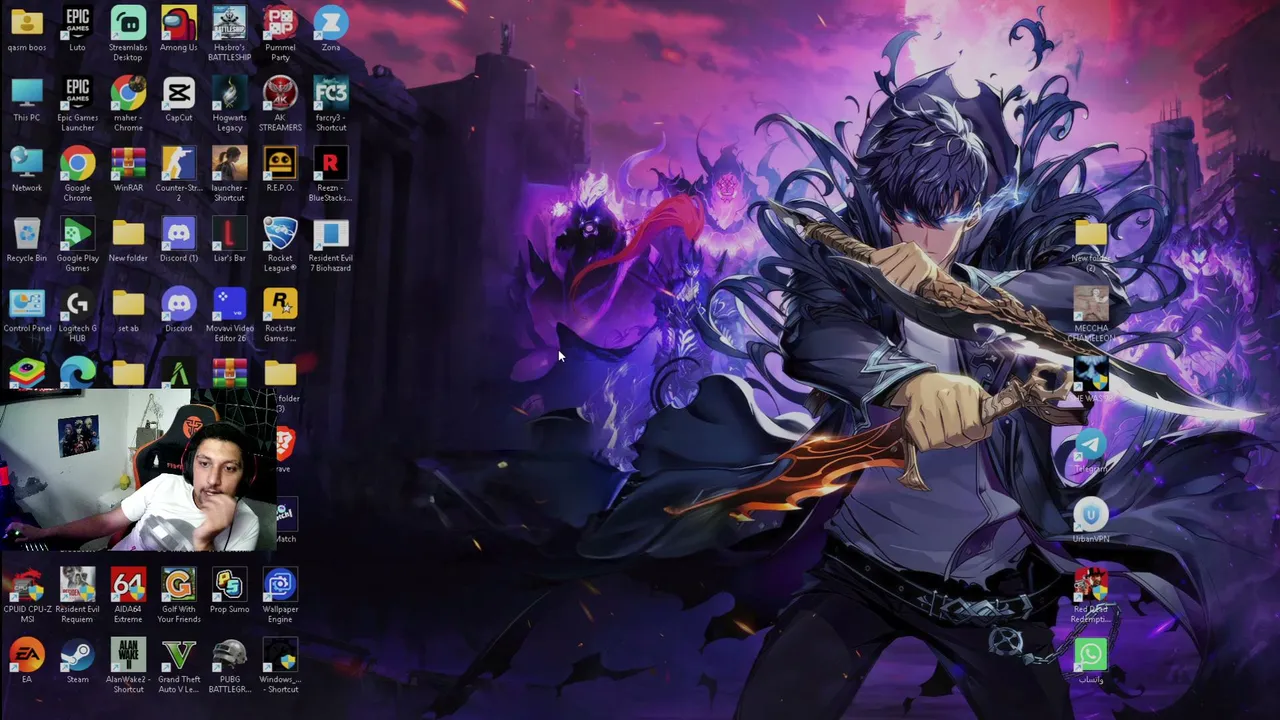The image size is (1280, 720).
Task: Launch Golf With Your Friends
Action: tap(179, 596)
